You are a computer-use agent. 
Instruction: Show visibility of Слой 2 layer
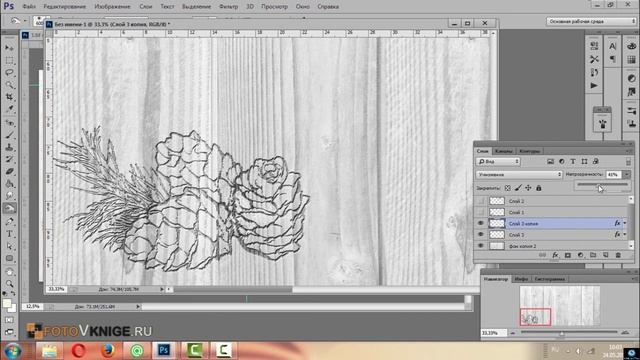[481, 201]
